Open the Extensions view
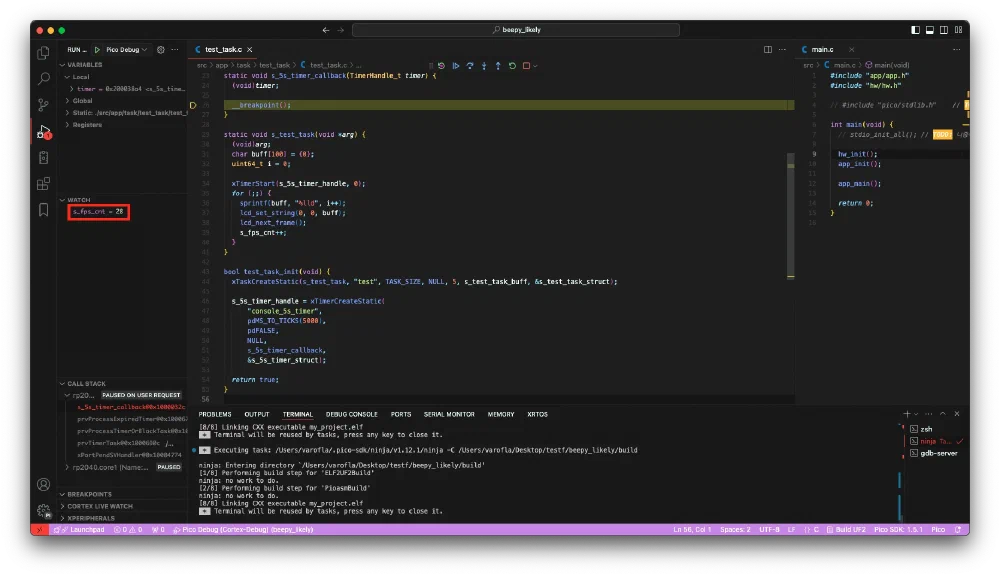 point(43,184)
